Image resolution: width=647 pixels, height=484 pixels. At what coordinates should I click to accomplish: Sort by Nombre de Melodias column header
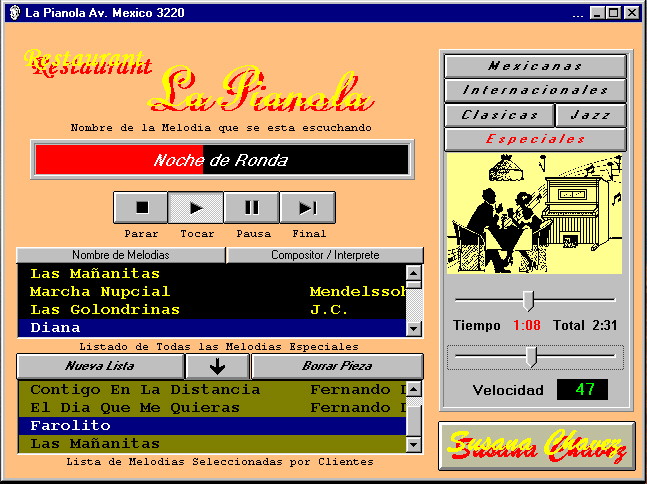point(121,255)
